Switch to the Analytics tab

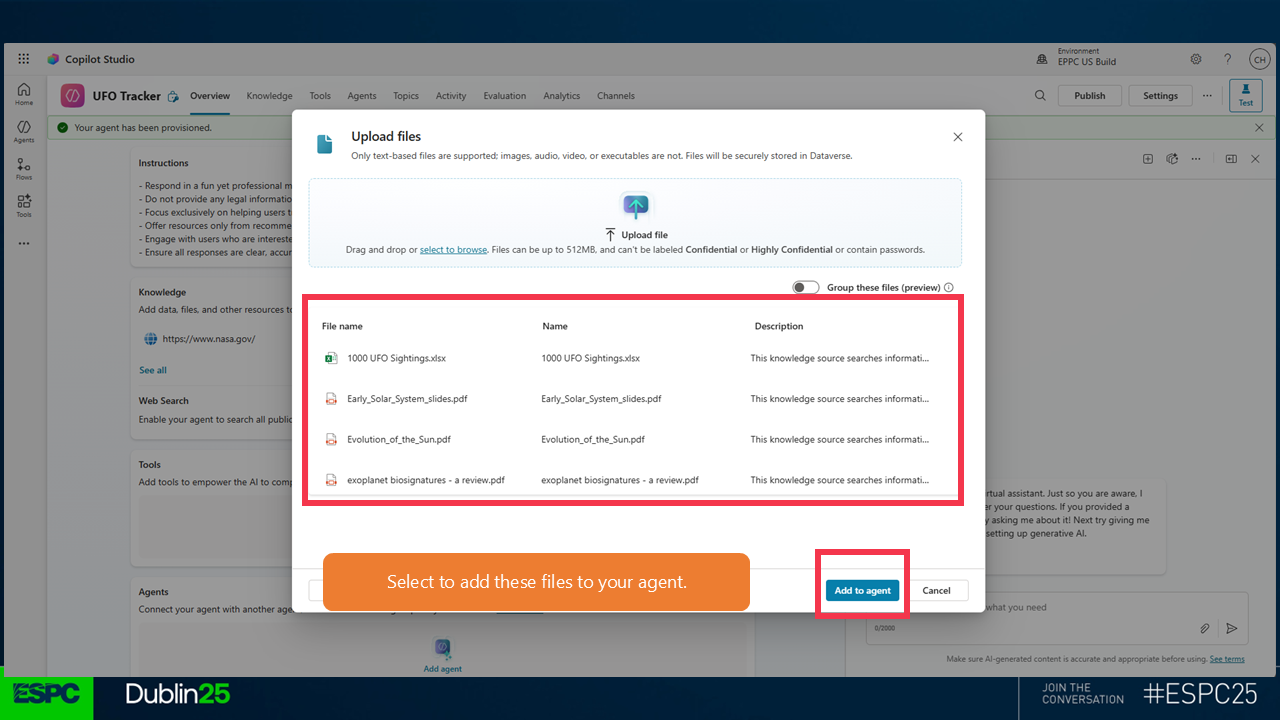click(561, 96)
